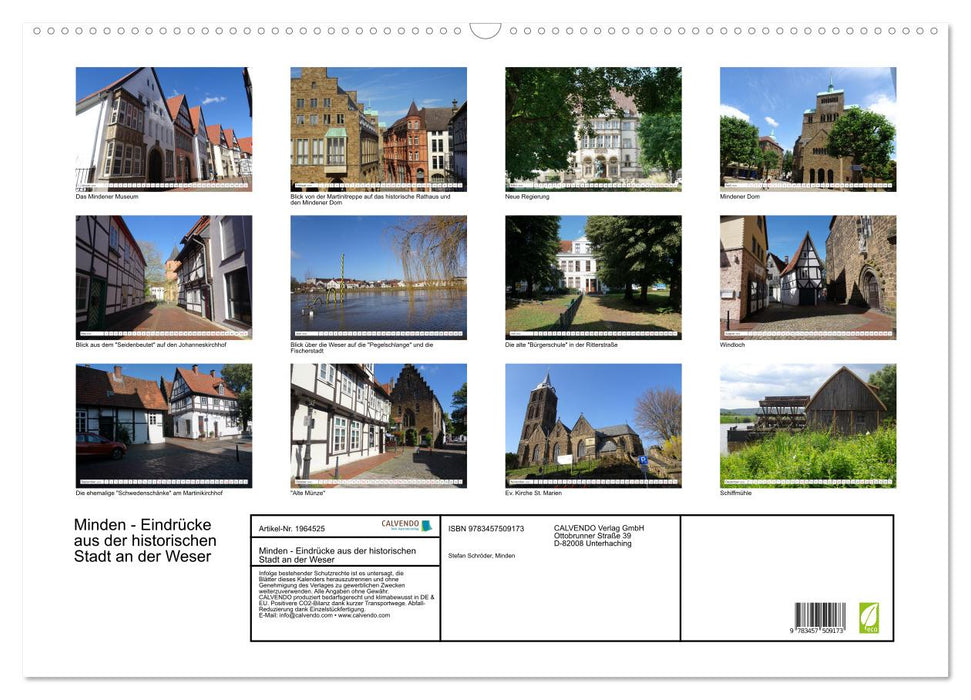
Task: Click the calendar strip under Neue Regierung
Action: tap(592, 185)
